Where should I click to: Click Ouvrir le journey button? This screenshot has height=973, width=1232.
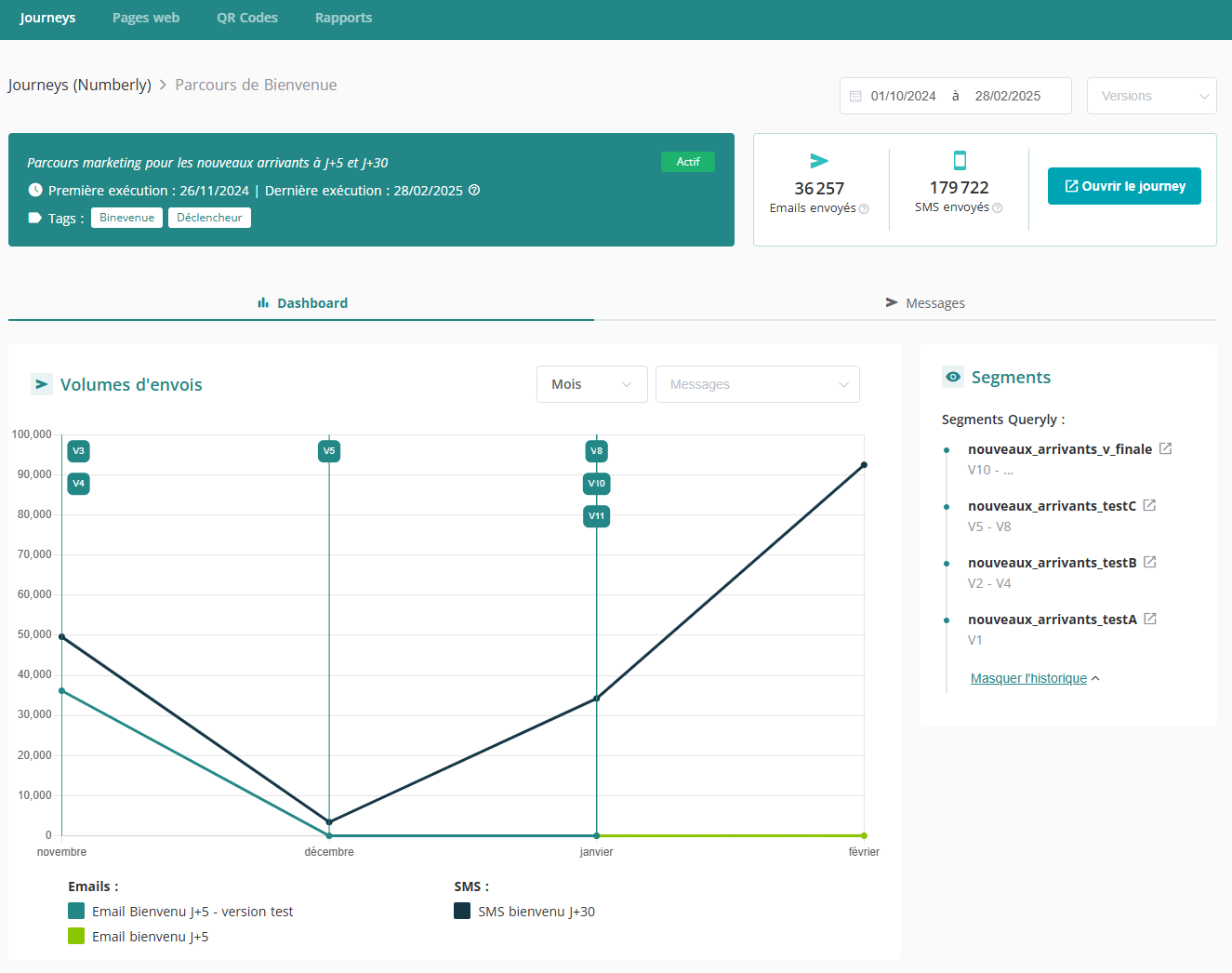pyautogui.click(x=1124, y=186)
